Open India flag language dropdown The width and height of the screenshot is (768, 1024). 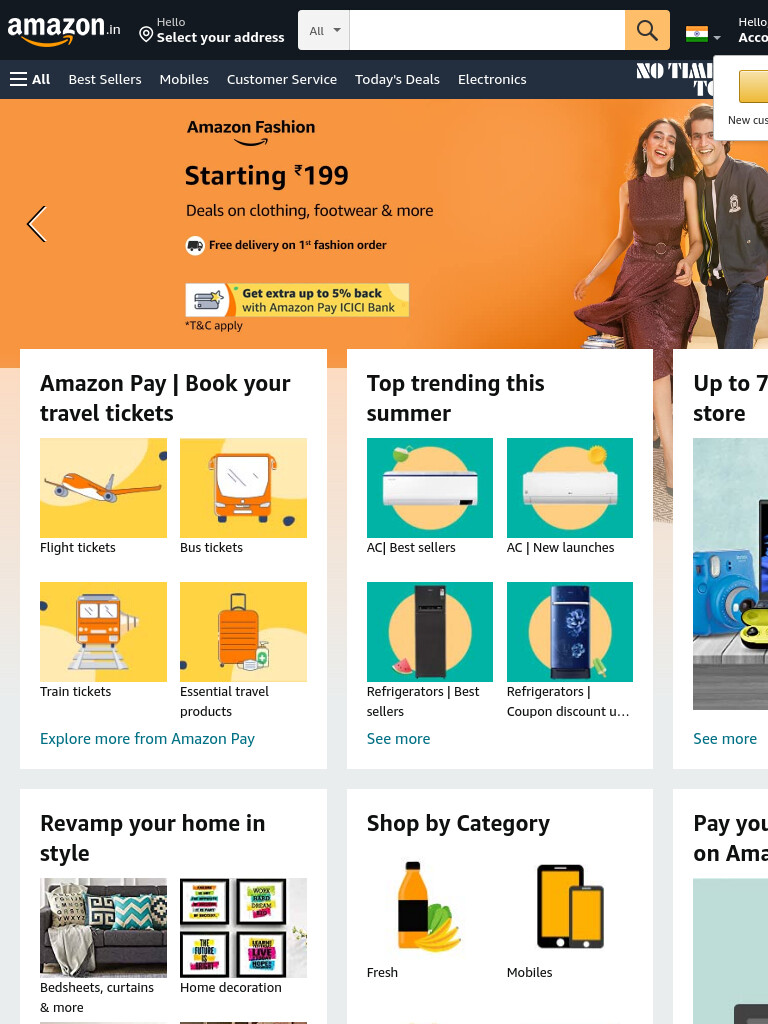(703, 35)
